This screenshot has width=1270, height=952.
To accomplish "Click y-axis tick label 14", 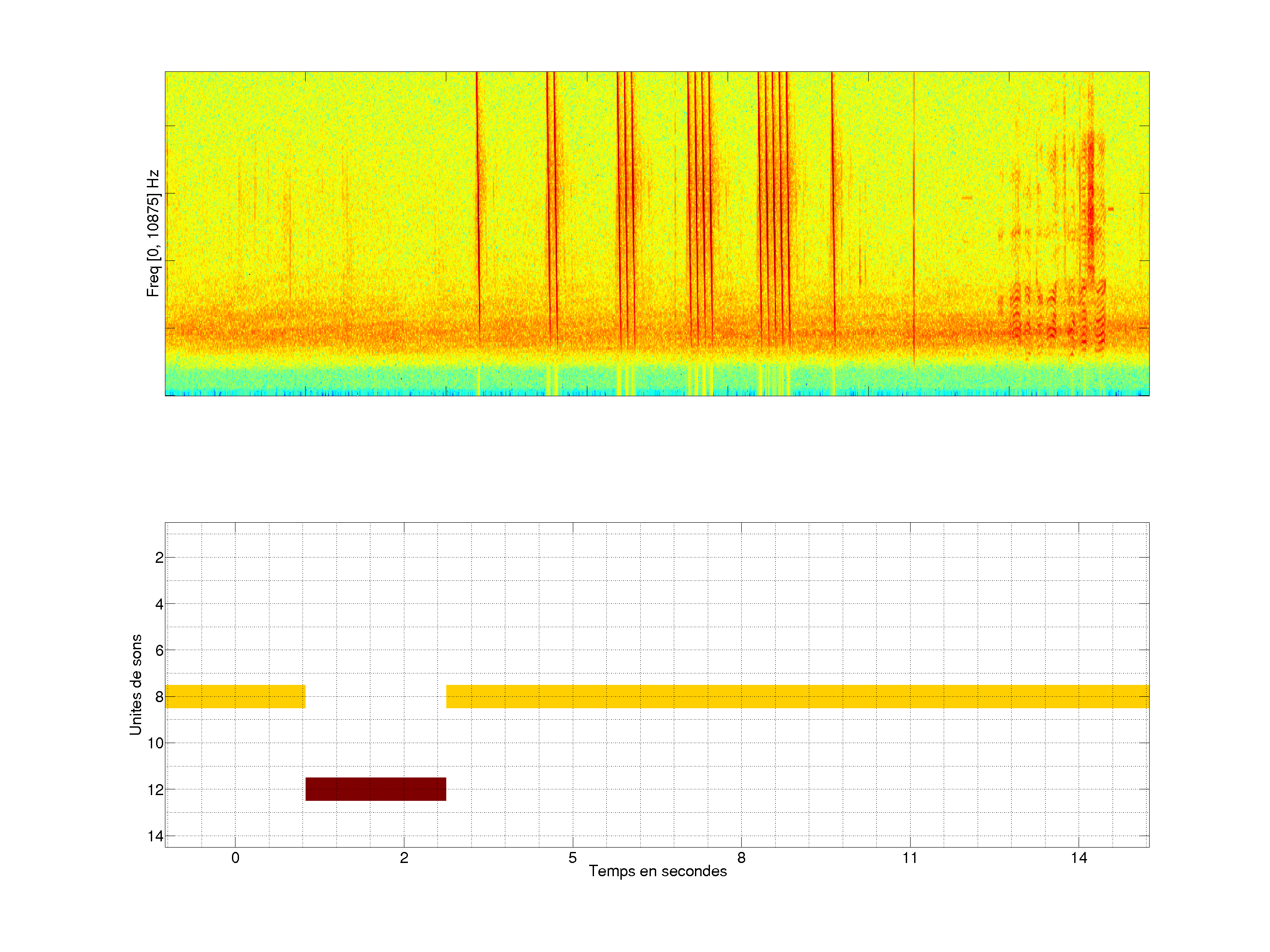I will (156, 836).
